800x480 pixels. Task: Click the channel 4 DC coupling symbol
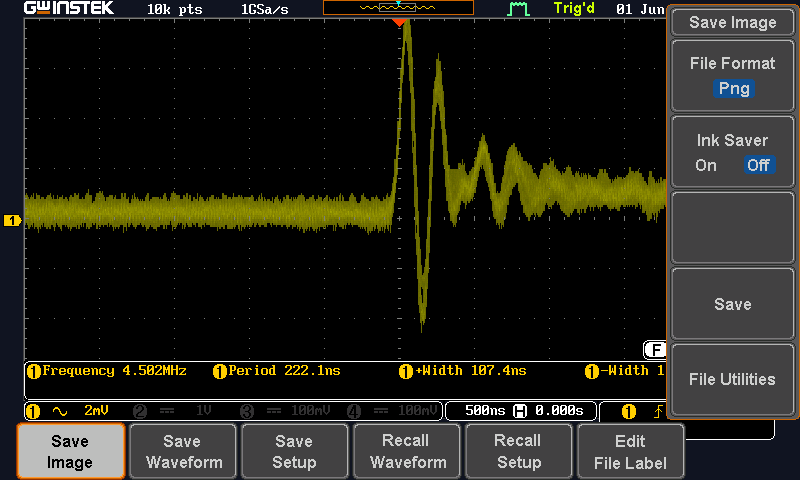coord(381,411)
